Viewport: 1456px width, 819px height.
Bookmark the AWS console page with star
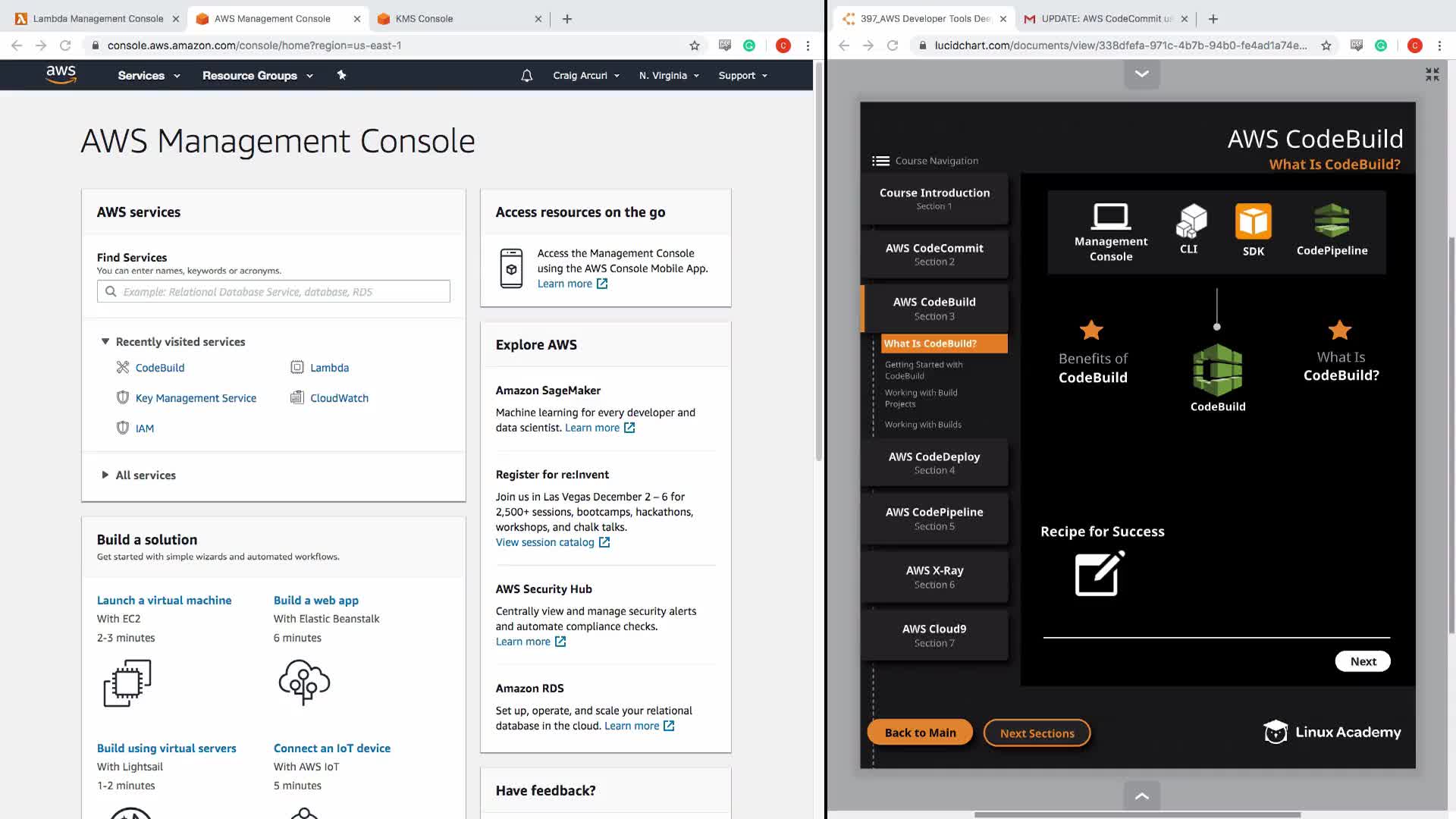click(x=694, y=45)
